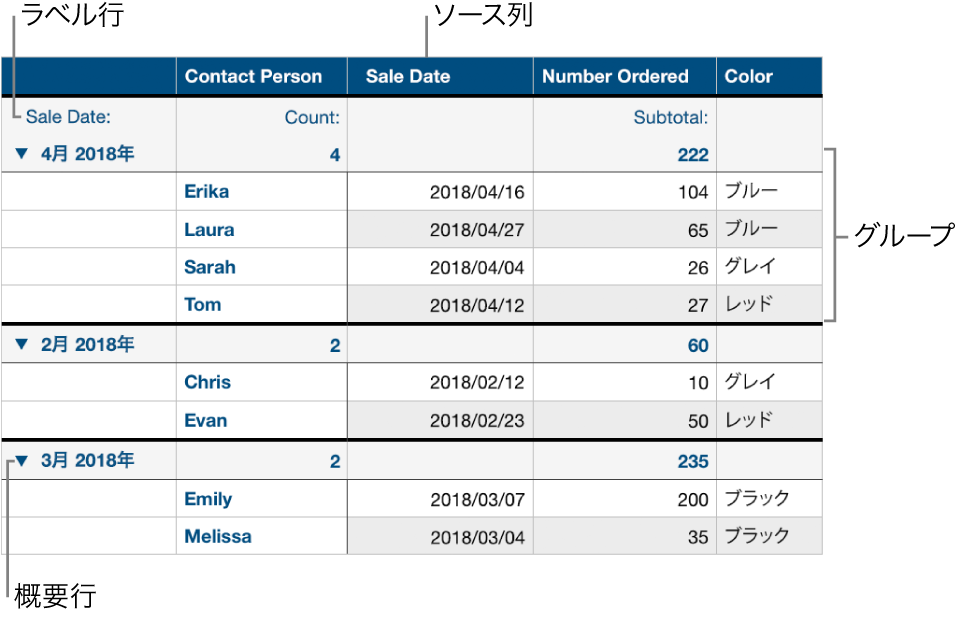Select the Chris contact cell
The image size is (969, 617).
click(207, 382)
